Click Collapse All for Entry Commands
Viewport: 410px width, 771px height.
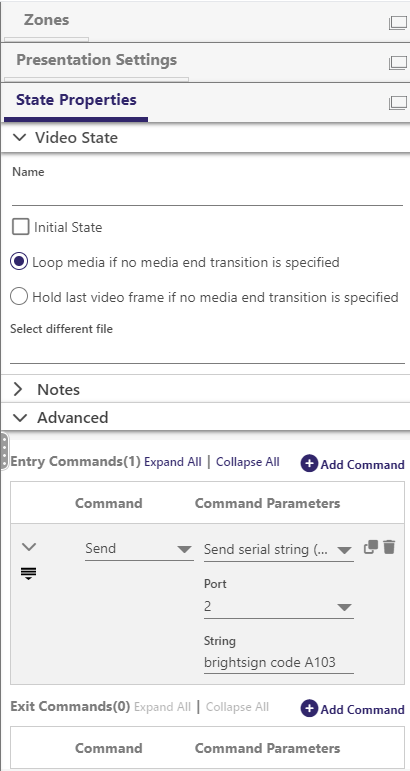pos(248,462)
